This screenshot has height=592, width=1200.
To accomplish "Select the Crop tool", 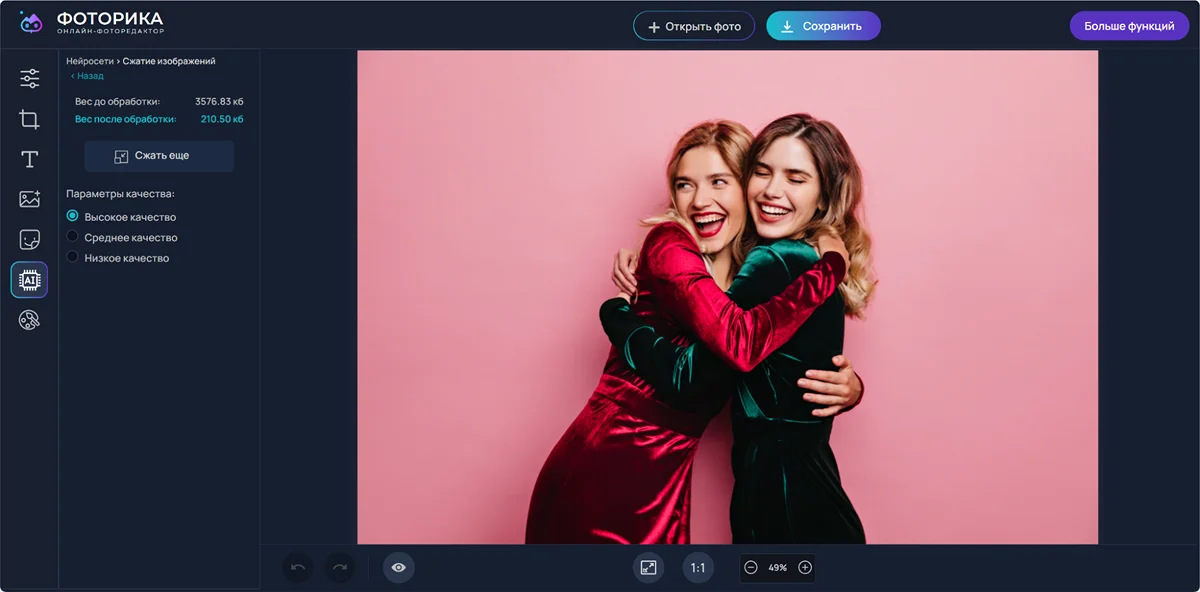I will click(x=29, y=120).
